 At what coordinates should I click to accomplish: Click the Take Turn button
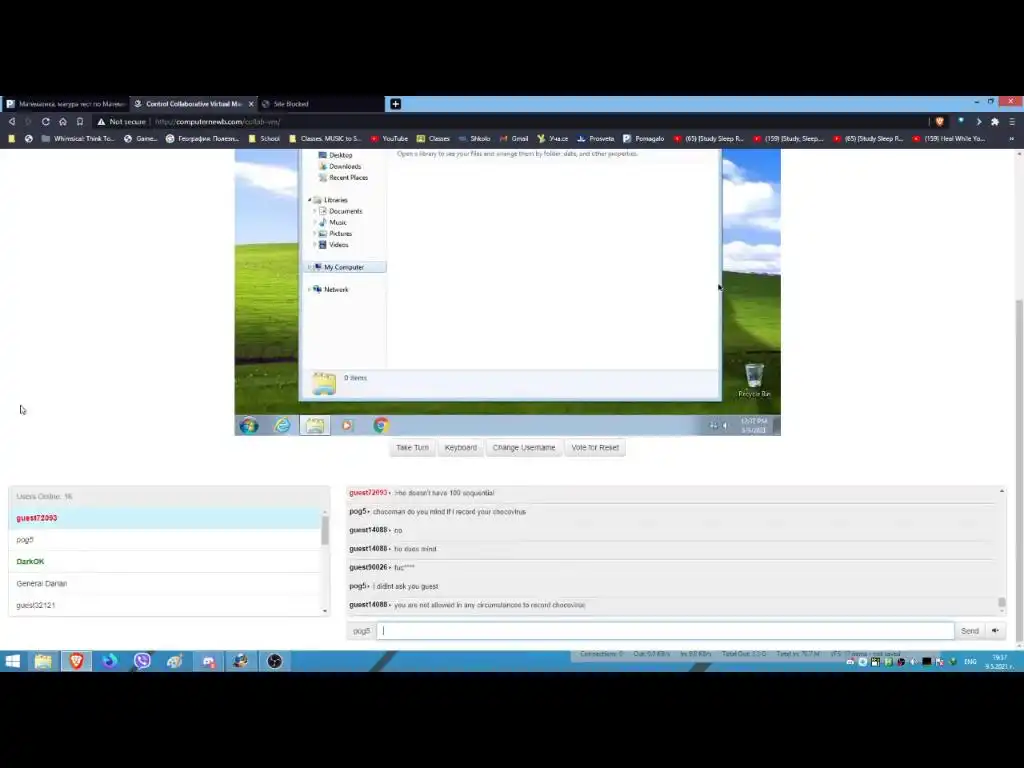click(412, 447)
